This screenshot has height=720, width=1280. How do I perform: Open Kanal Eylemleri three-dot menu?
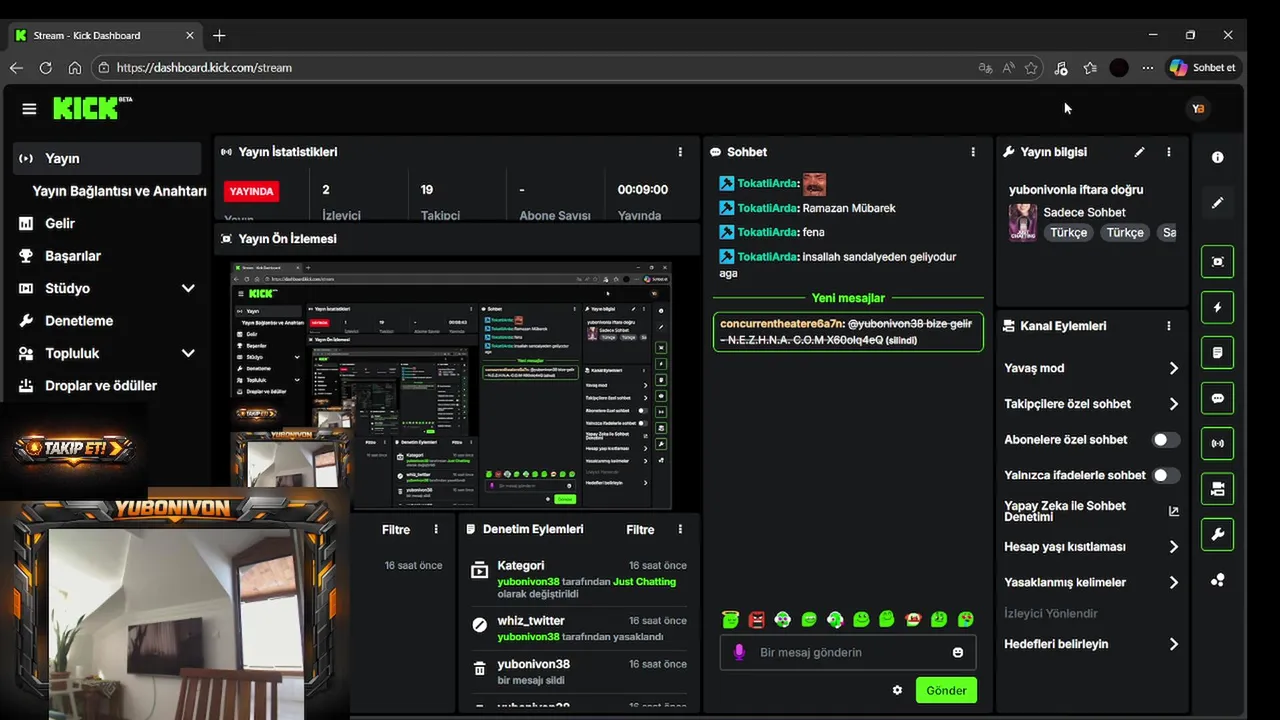tap(1168, 326)
